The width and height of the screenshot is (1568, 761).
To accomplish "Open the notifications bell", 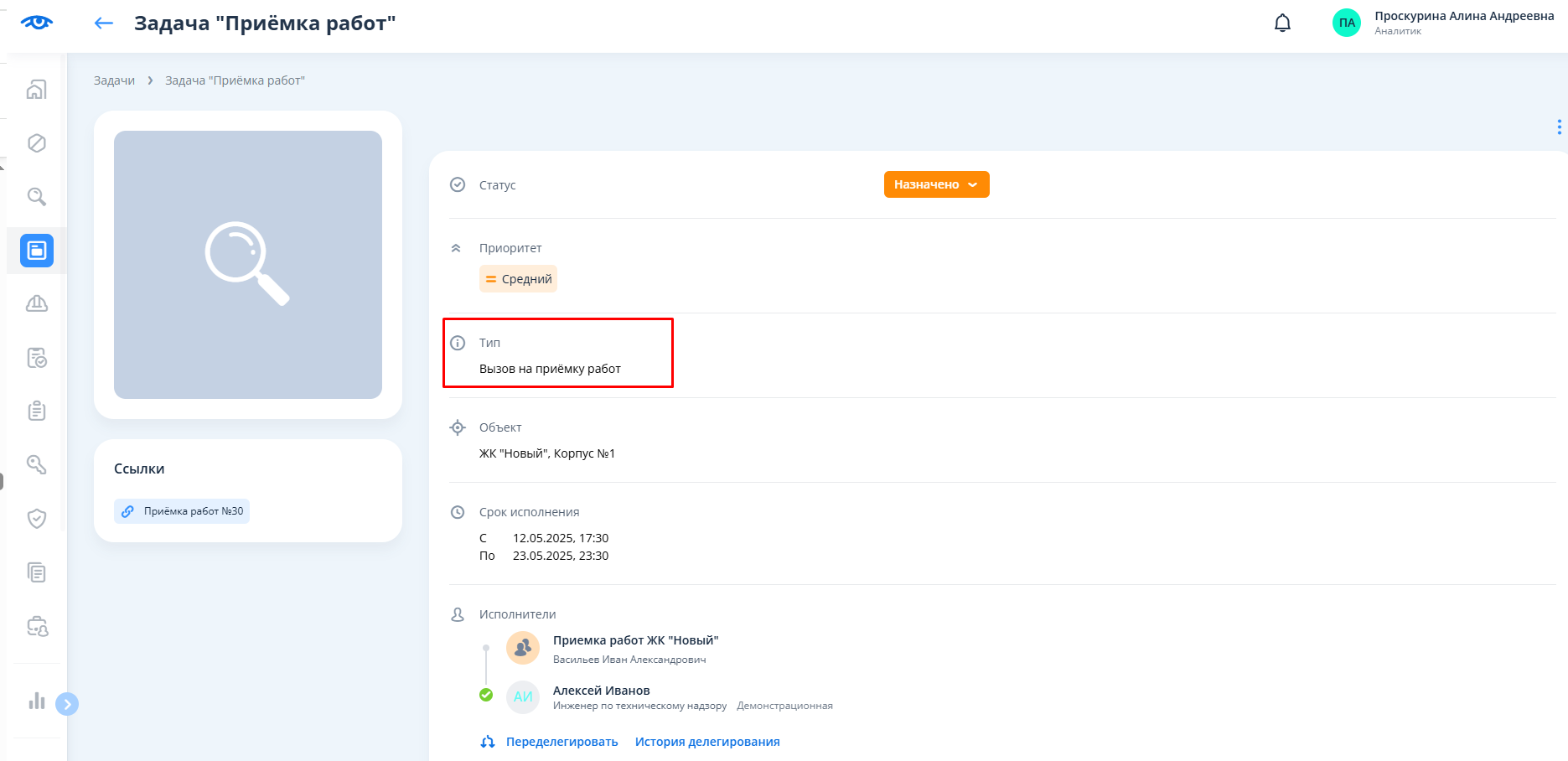I will (1282, 23).
